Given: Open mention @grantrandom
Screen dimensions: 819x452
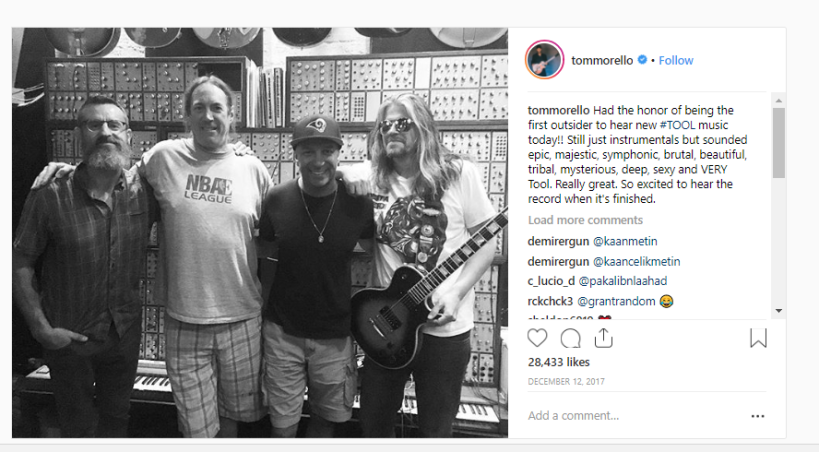Looking at the screenshot, I should click(x=616, y=302).
